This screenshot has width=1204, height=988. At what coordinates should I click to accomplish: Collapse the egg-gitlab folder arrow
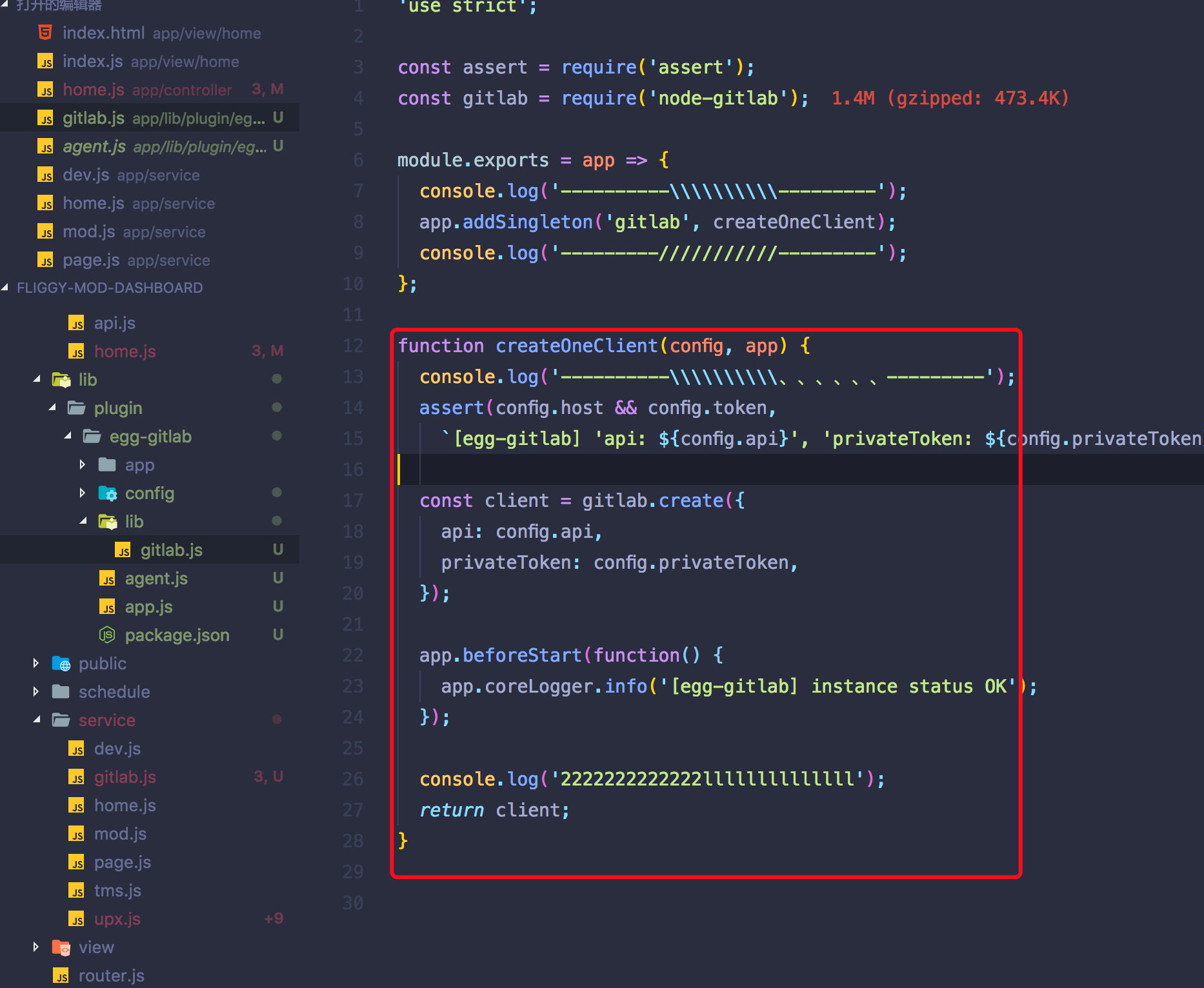68,436
